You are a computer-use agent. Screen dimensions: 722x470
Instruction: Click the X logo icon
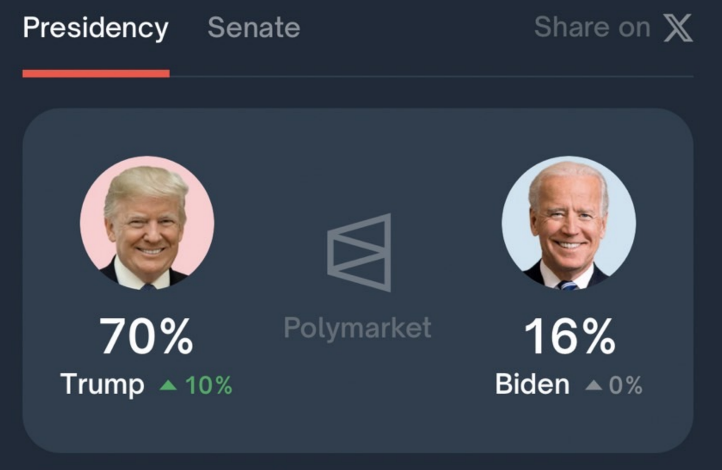[678, 28]
